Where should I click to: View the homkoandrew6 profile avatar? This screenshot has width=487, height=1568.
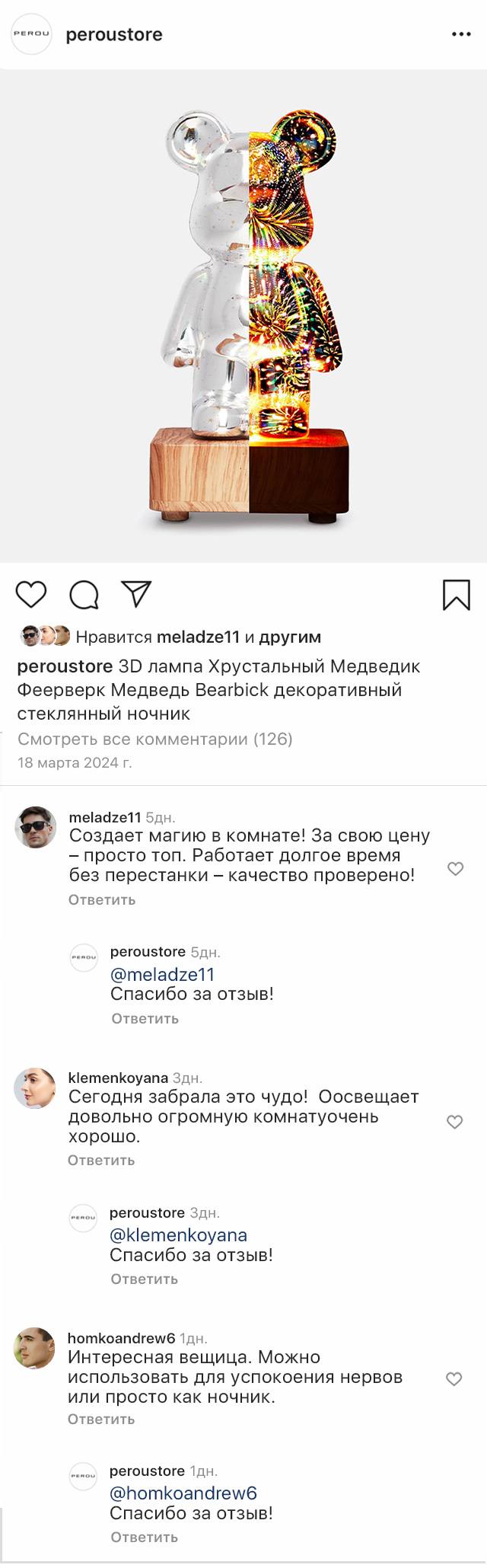35,1348
